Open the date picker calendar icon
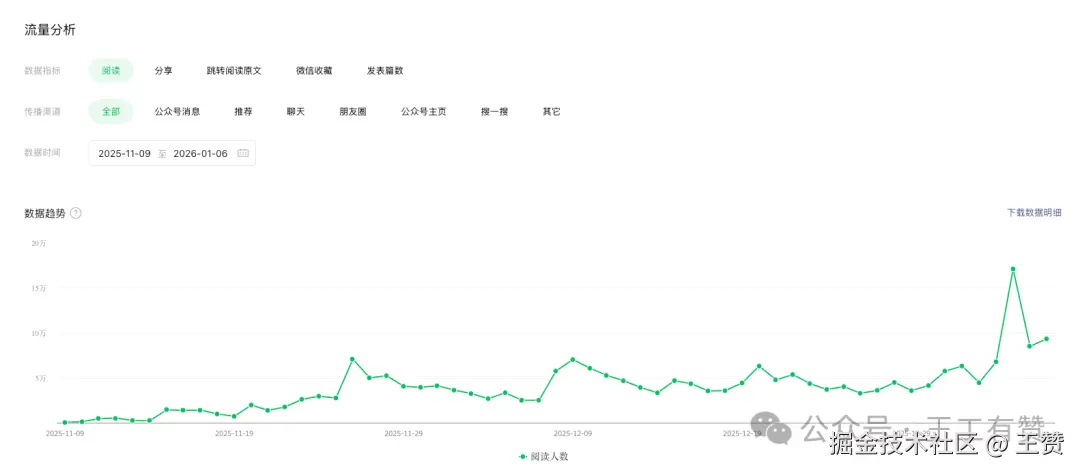The image size is (1080, 473). tap(243, 154)
